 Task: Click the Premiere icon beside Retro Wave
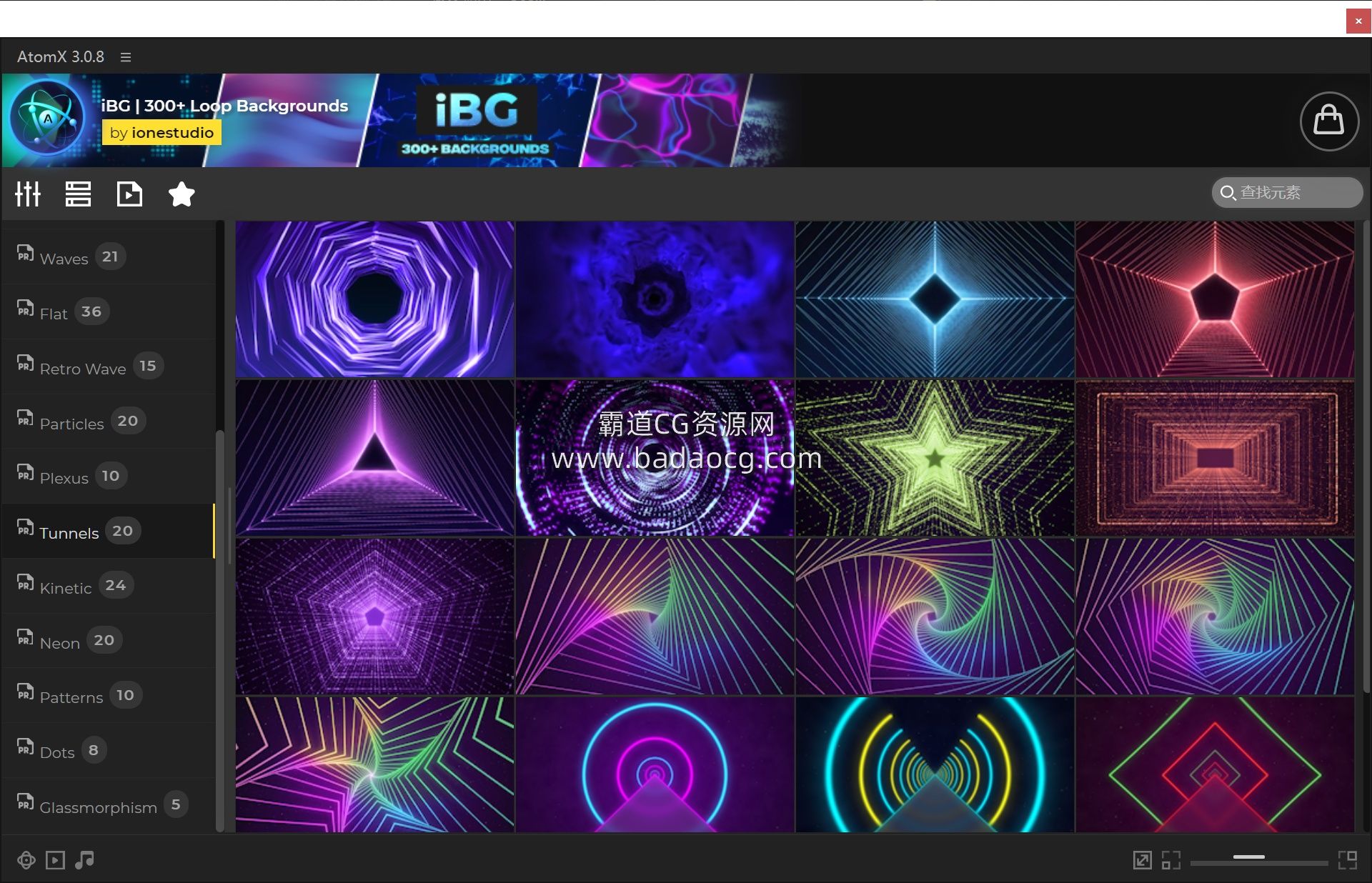(x=25, y=363)
